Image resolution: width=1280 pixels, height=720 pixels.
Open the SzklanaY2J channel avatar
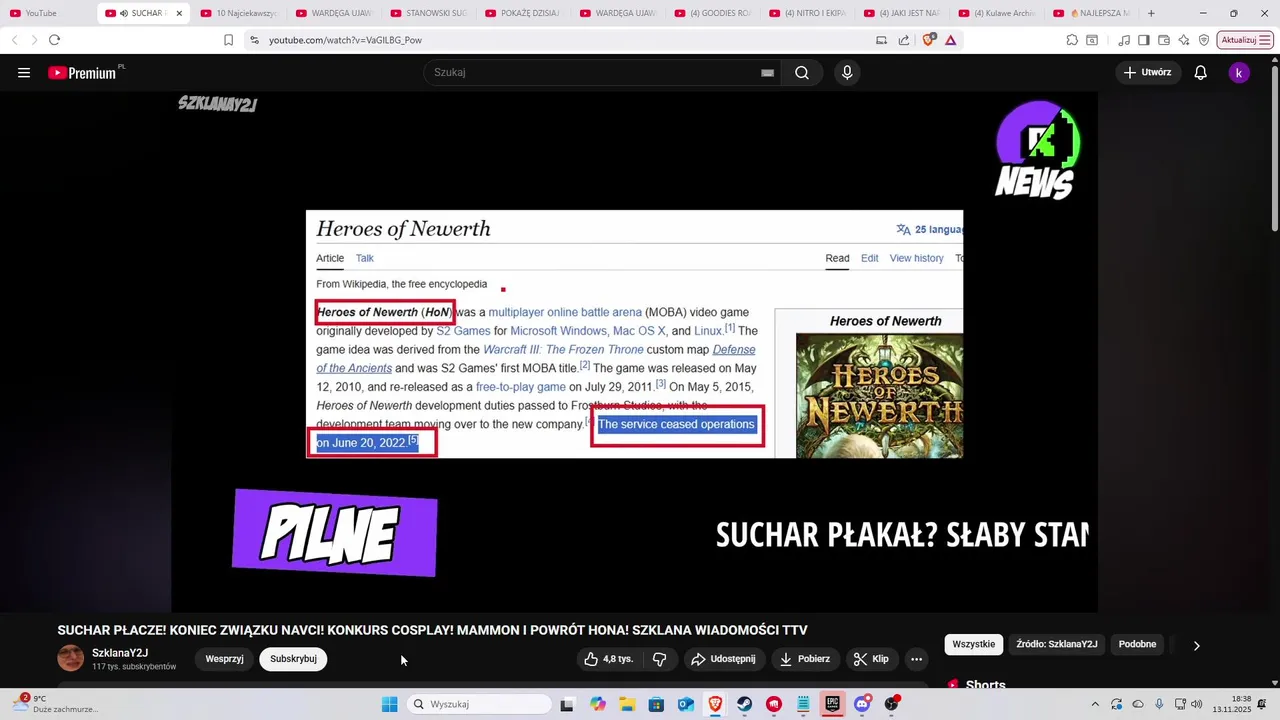[x=71, y=658]
